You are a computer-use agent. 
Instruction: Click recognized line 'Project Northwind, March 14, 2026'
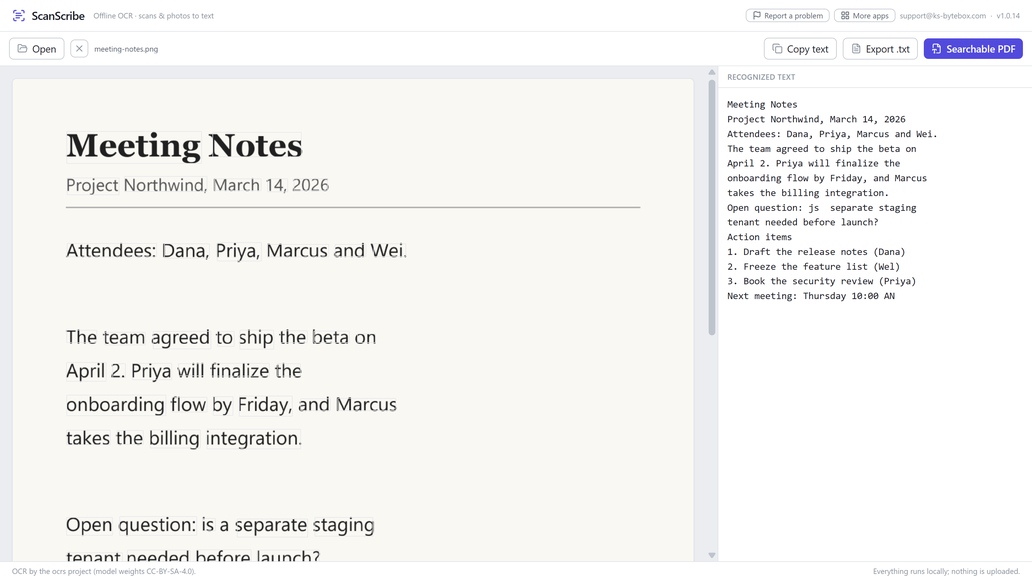pyautogui.click(x=816, y=119)
